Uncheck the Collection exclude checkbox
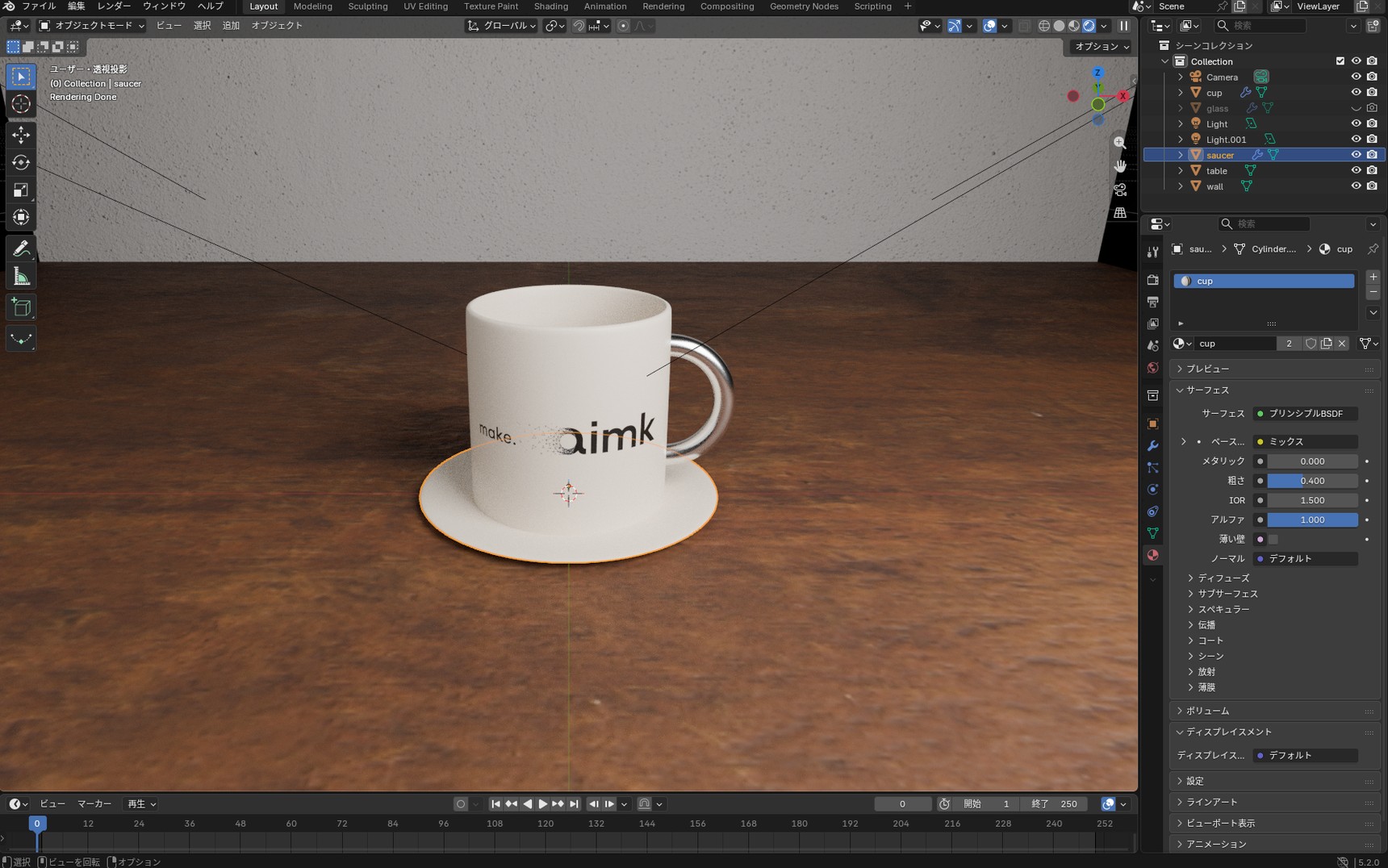 (x=1340, y=61)
